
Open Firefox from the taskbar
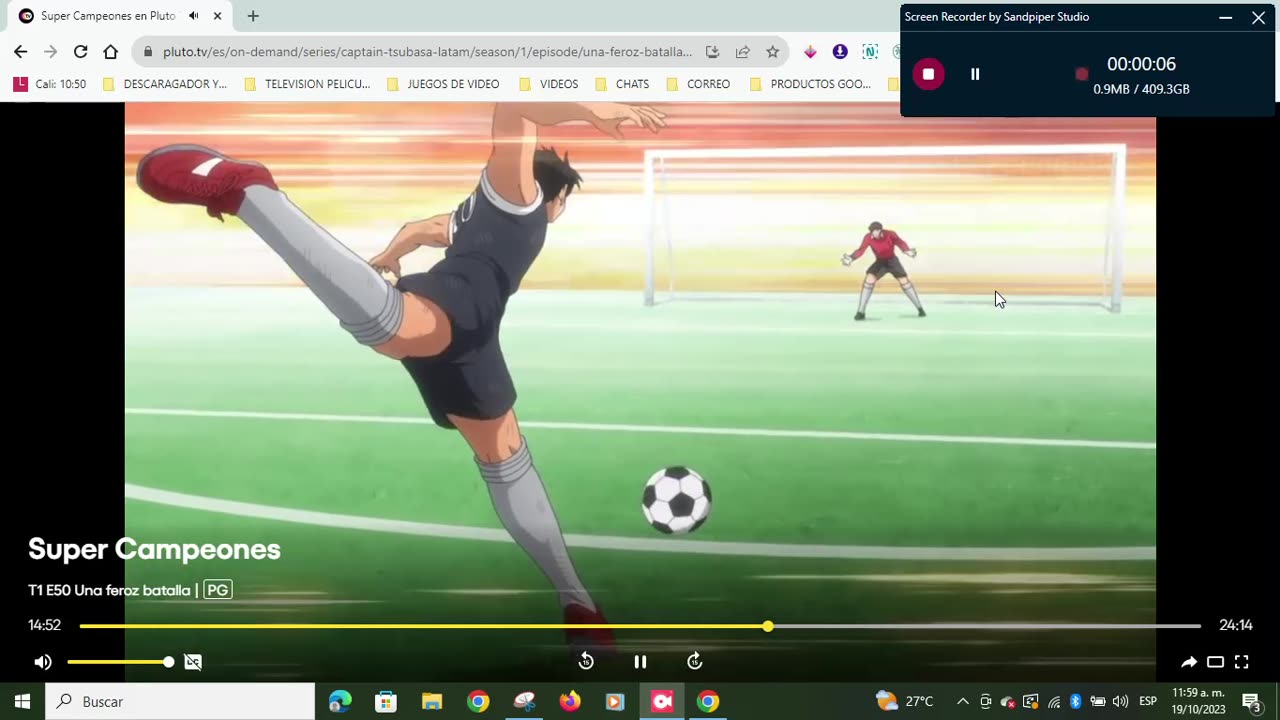tap(570, 701)
